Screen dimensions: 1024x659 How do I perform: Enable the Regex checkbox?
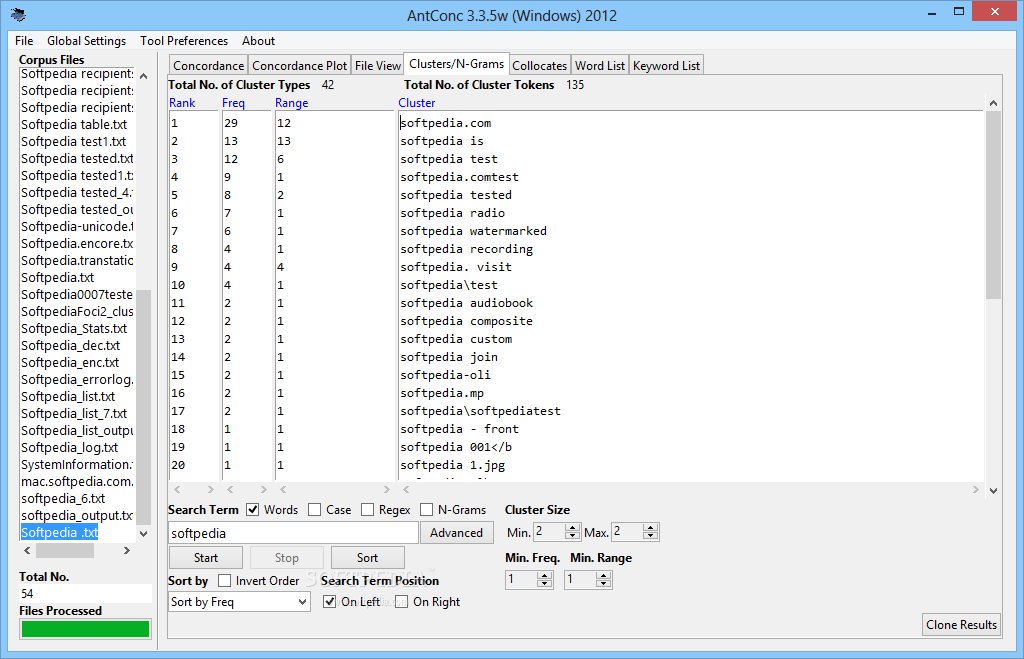click(x=368, y=509)
